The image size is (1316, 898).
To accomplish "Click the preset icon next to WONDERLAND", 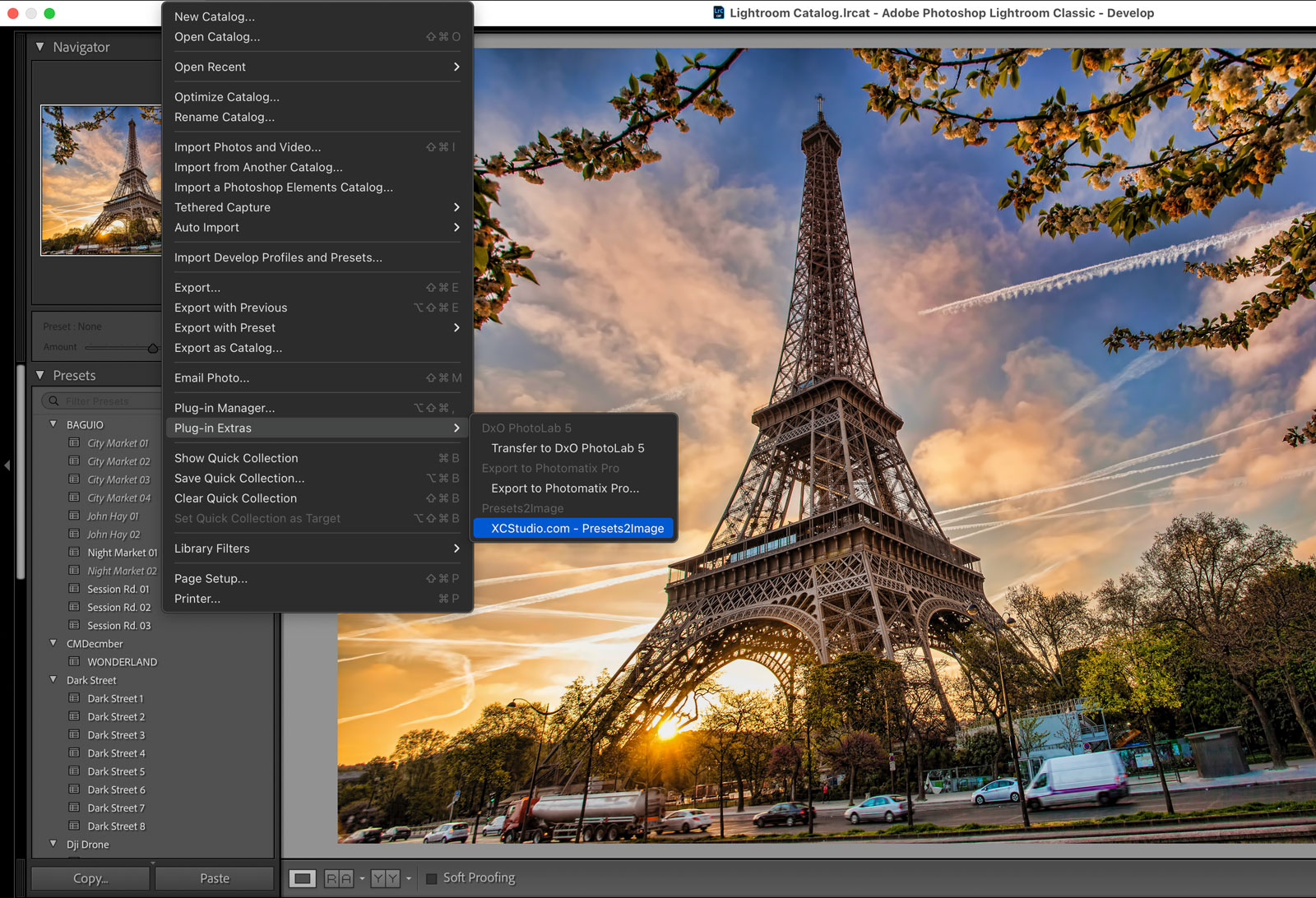I will click(74, 662).
